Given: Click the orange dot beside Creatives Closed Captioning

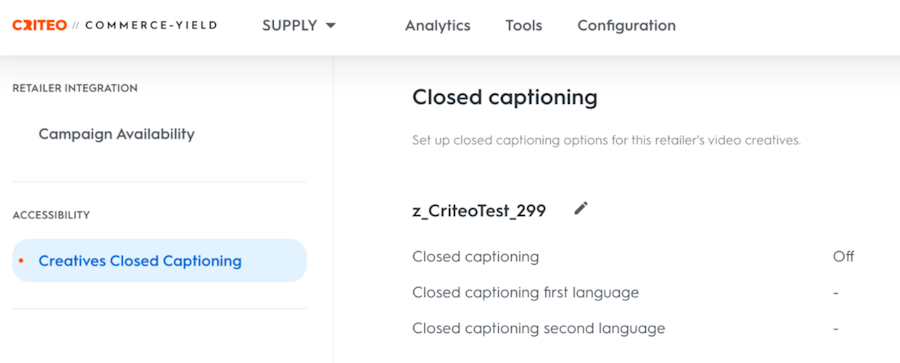Looking at the screenshot, I should pos(21,261).
